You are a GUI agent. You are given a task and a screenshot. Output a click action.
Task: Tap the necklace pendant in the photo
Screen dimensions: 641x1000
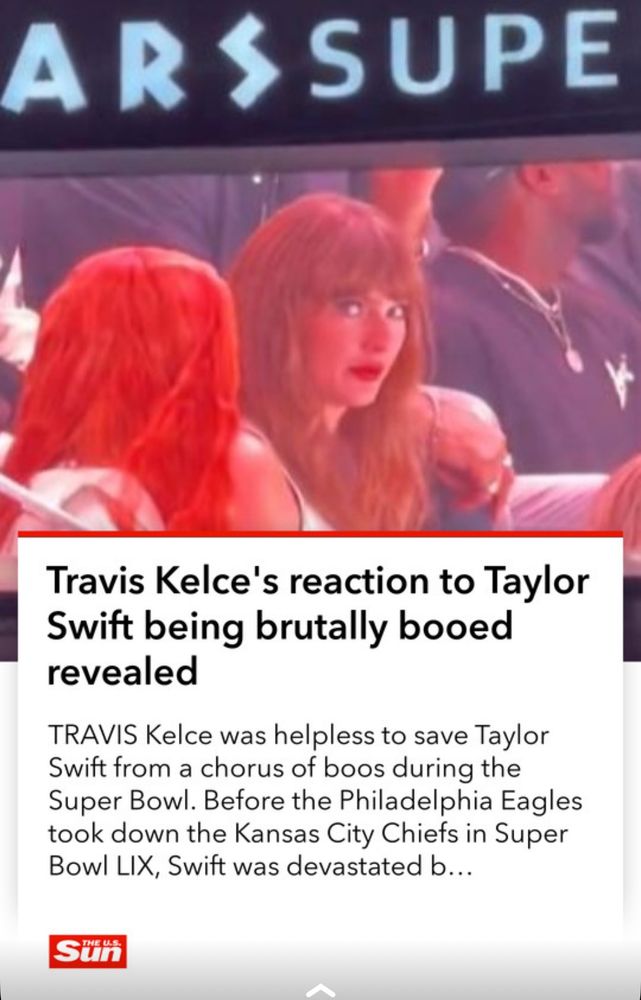click(575, 358)
